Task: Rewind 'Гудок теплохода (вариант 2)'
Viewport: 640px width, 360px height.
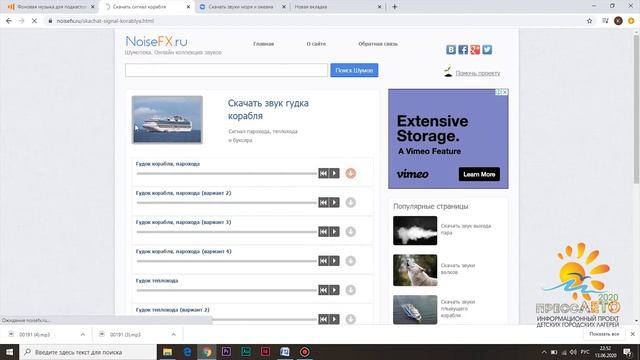Action: pyautogui.click(x=323, y=319)
